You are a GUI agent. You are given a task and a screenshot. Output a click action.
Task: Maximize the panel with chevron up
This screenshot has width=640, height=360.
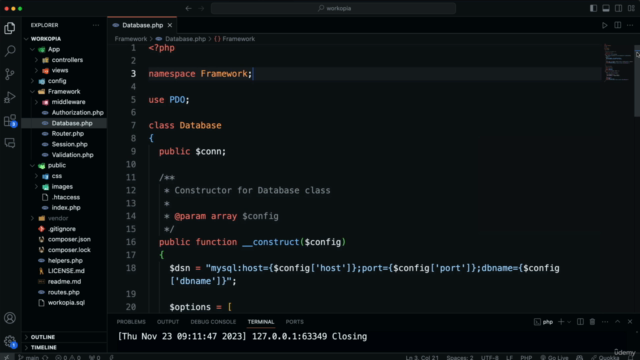tap(618, 322)
